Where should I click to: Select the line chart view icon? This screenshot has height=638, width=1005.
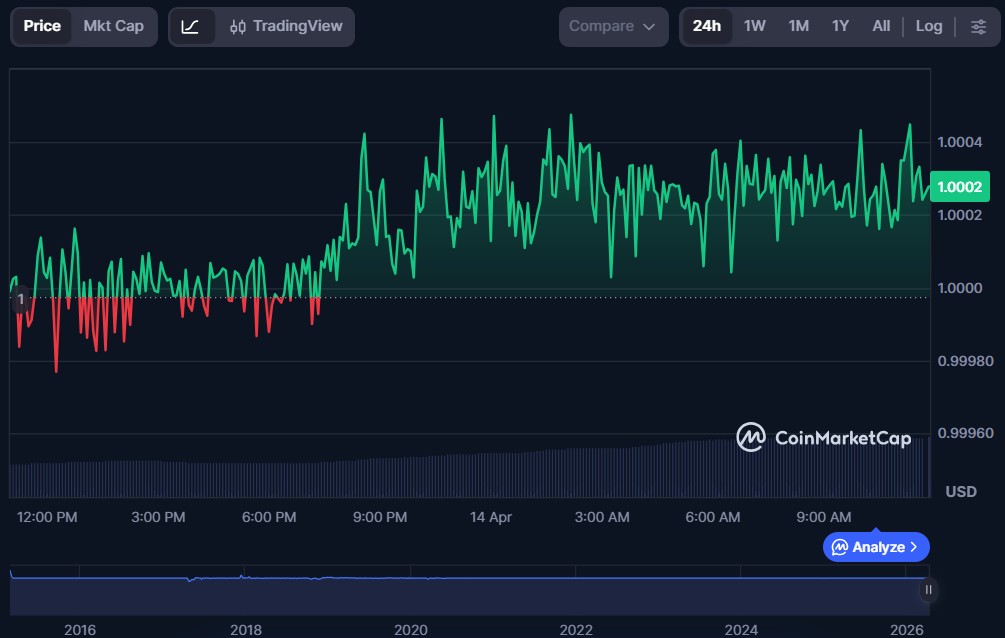click(x=190, y=27)
